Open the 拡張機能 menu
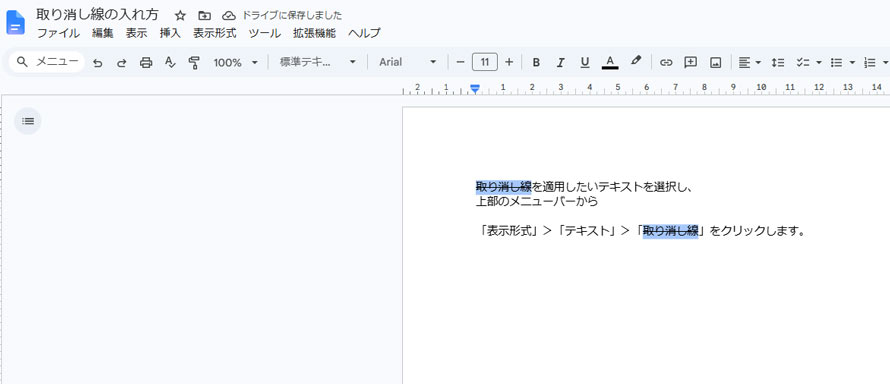 [314, 33]
